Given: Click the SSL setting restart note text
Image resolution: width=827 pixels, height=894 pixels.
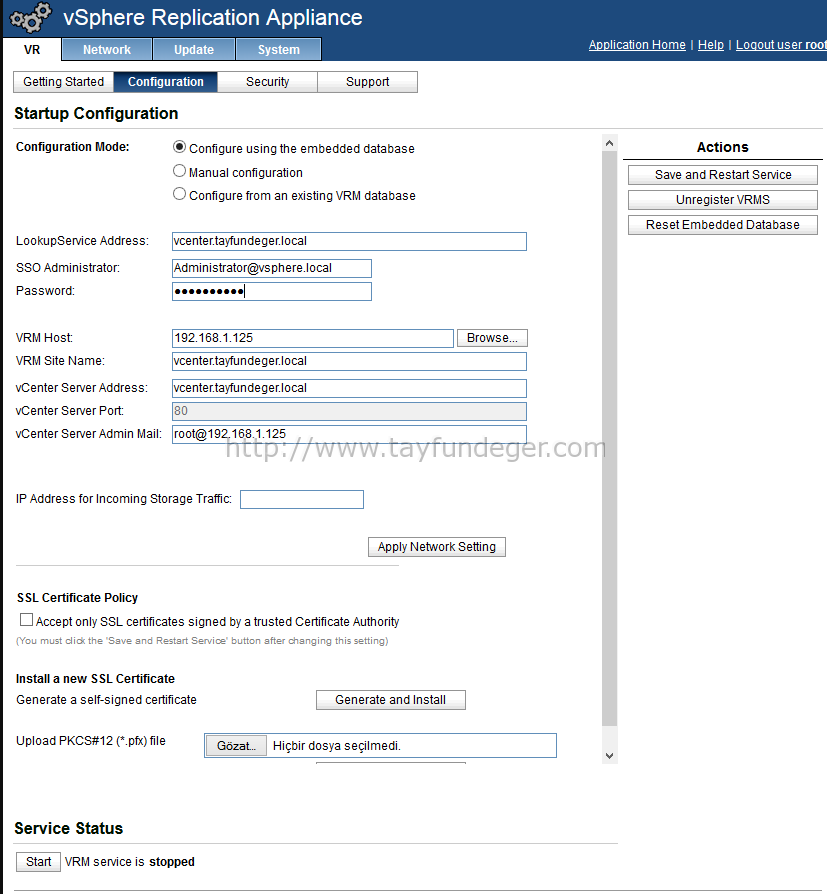Looking at the screenshot, I should 202,641.
